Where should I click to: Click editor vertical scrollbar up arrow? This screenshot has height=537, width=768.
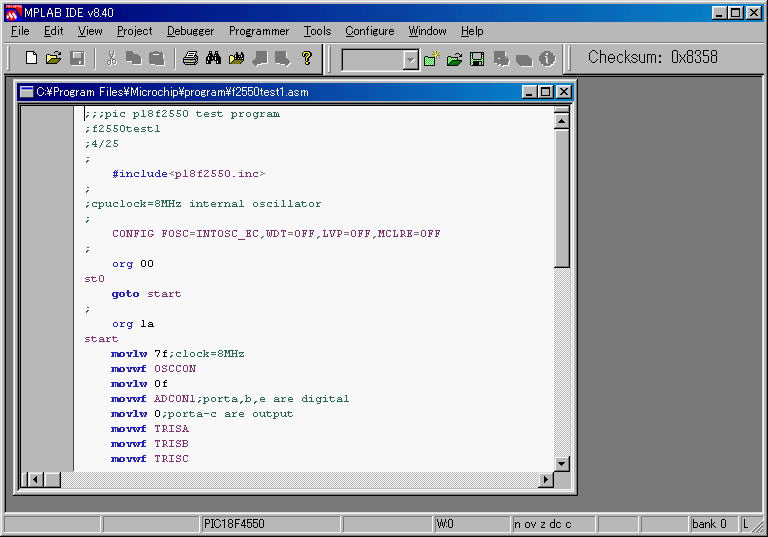561,121
